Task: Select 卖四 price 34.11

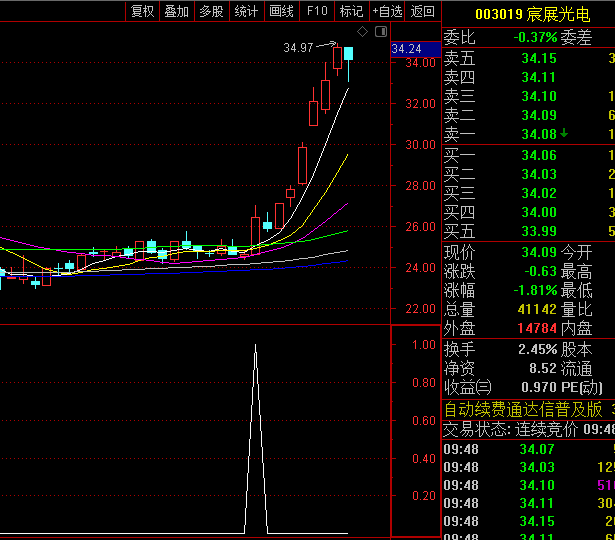Action: 539,77
